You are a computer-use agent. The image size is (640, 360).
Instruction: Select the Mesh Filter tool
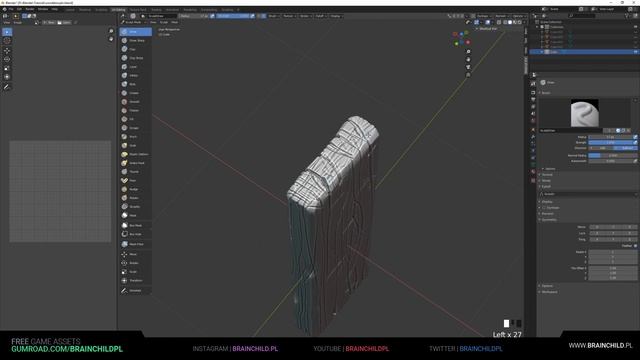(136, 244)
